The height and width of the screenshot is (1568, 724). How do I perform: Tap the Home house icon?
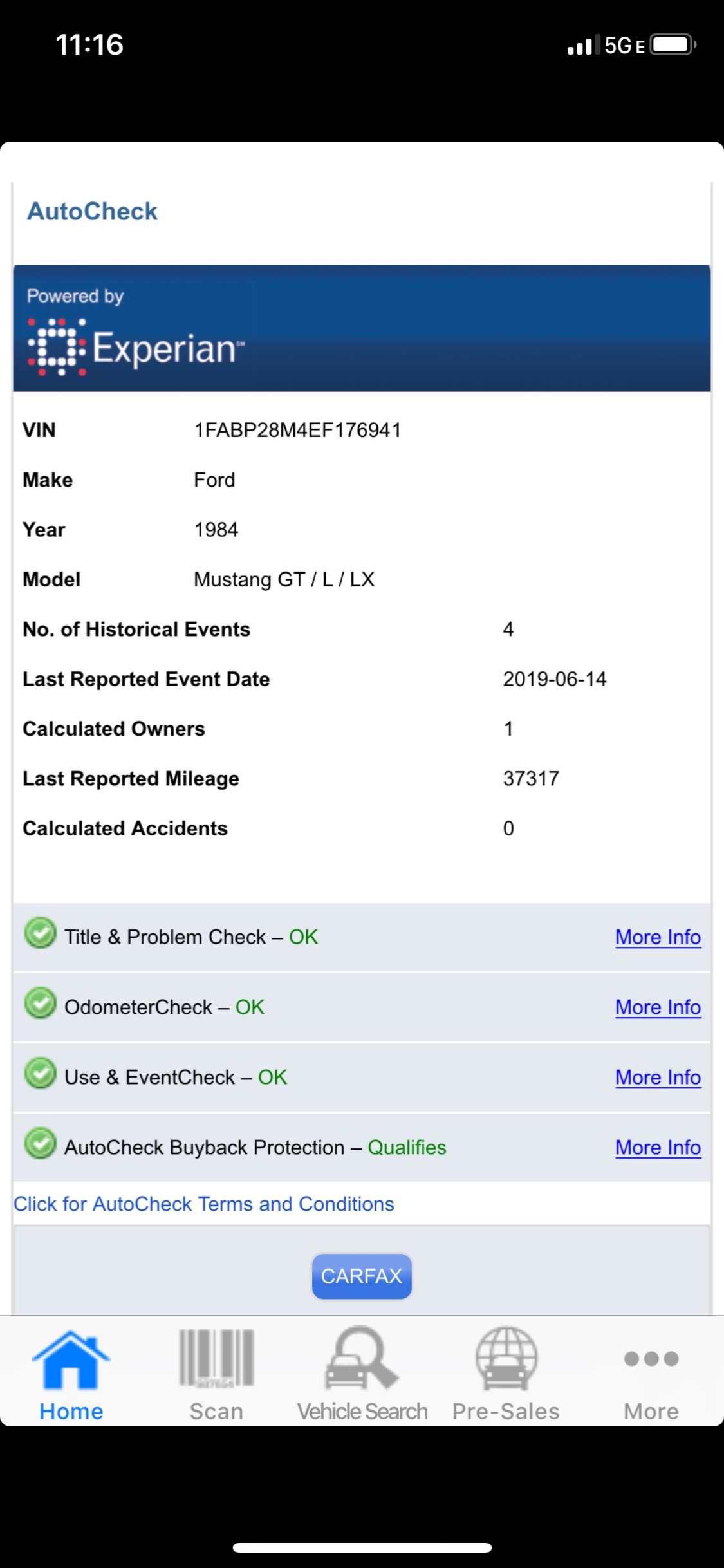(x=71, y=1359)
